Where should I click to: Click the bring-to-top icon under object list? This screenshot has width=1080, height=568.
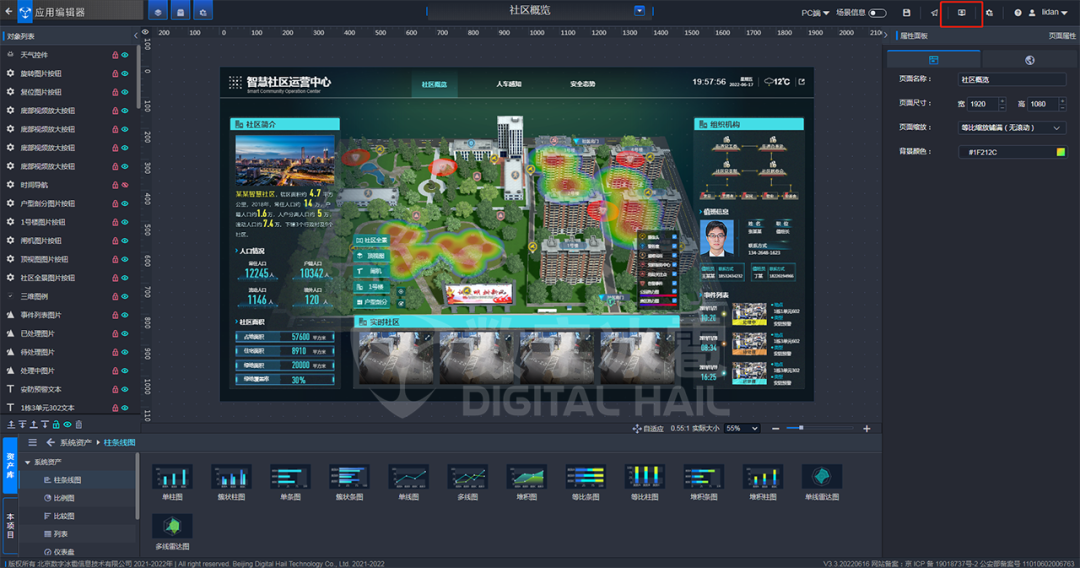click(11, 425)
